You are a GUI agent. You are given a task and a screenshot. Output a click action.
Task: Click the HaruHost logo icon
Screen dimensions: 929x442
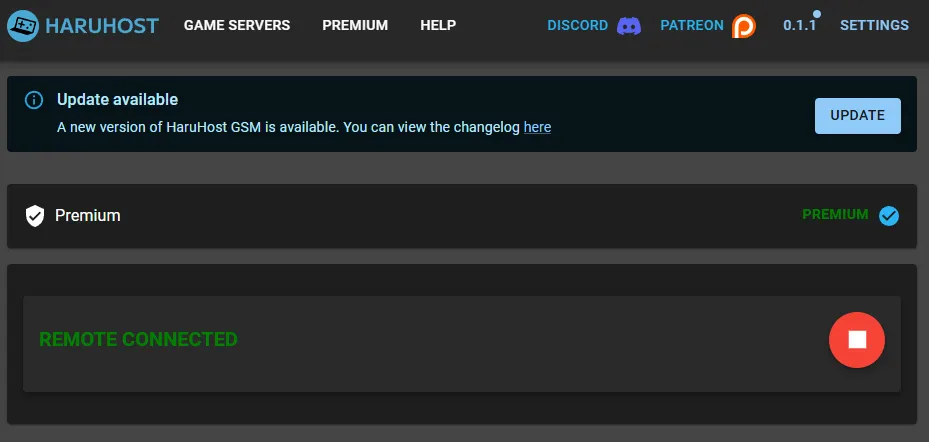coord(23,25)
